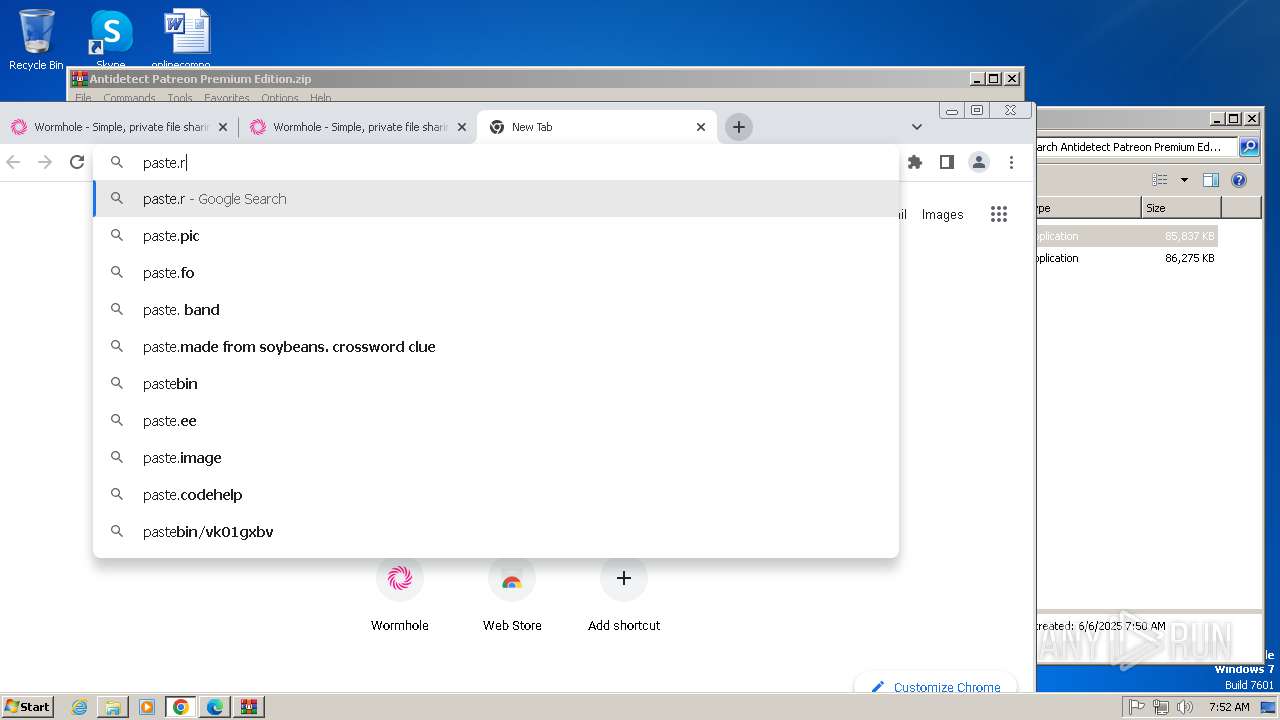Open the Wormhole shortcut

(x=400, y=595)
